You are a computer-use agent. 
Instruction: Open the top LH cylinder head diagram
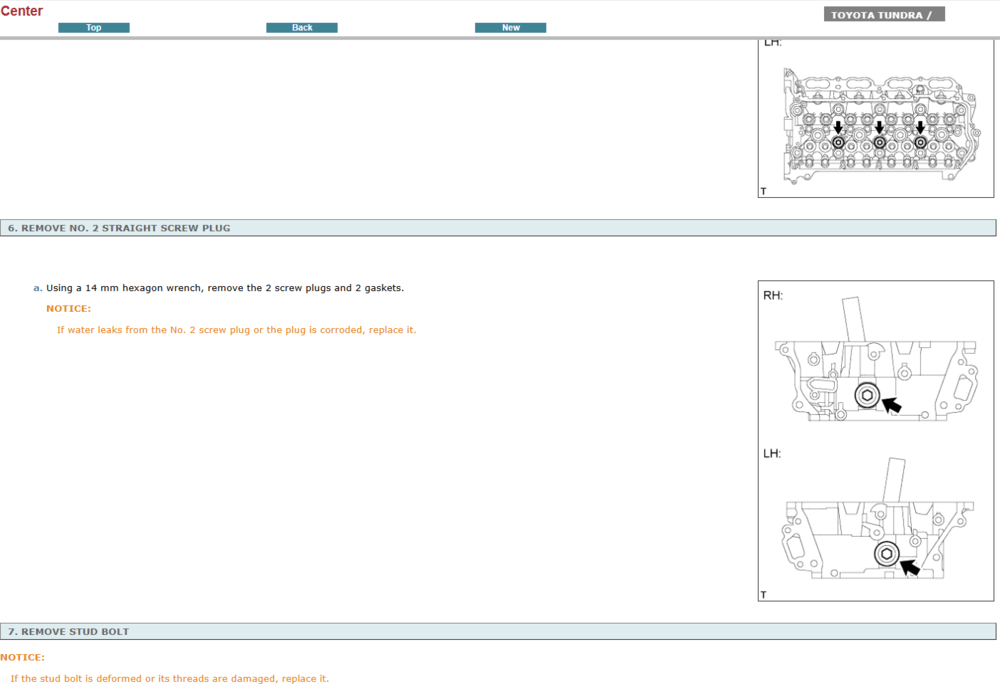[875, 125]
